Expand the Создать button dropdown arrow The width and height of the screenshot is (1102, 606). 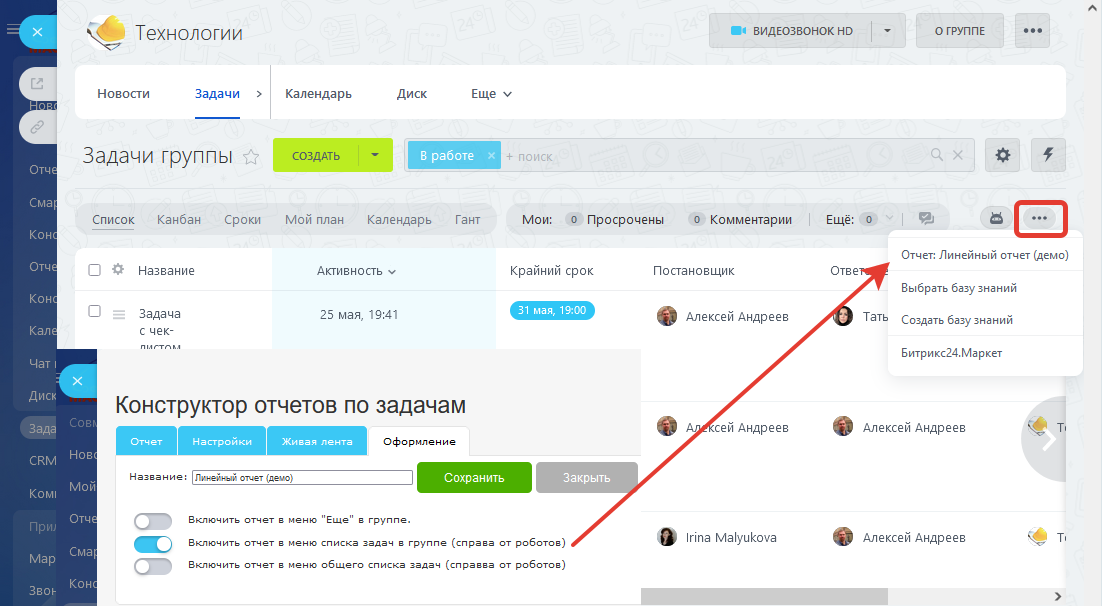pyautogui.click(x=375, y=155)
